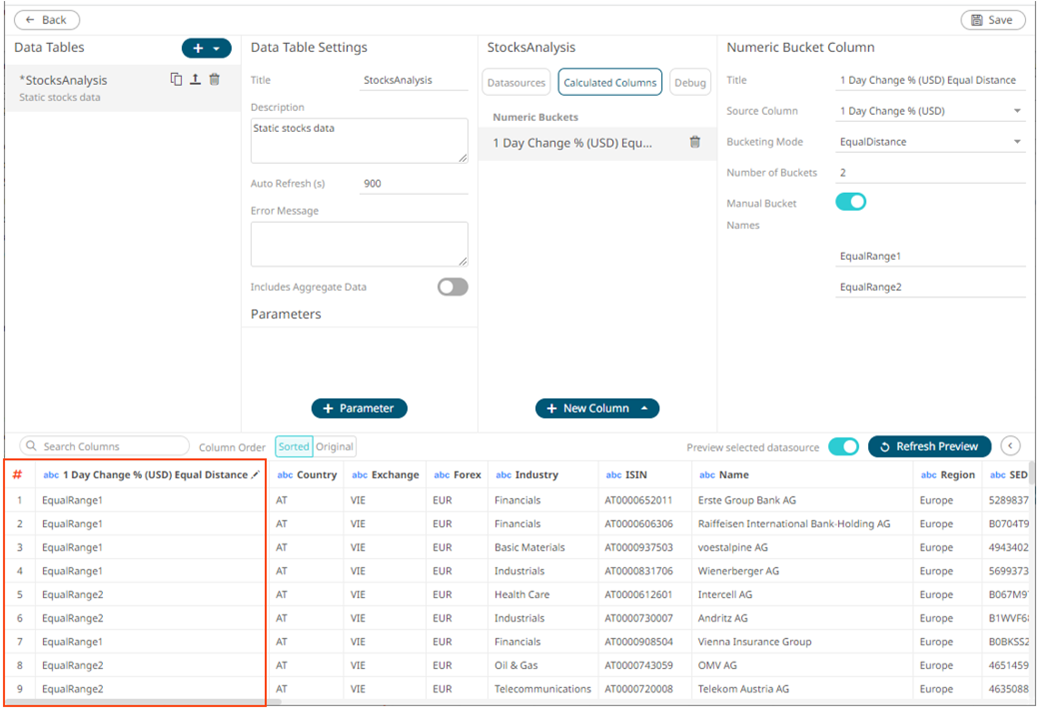This screenshot has height=710, width=1040.
Task: Click the search magnifier icon
Action: (x=31, y=446)
